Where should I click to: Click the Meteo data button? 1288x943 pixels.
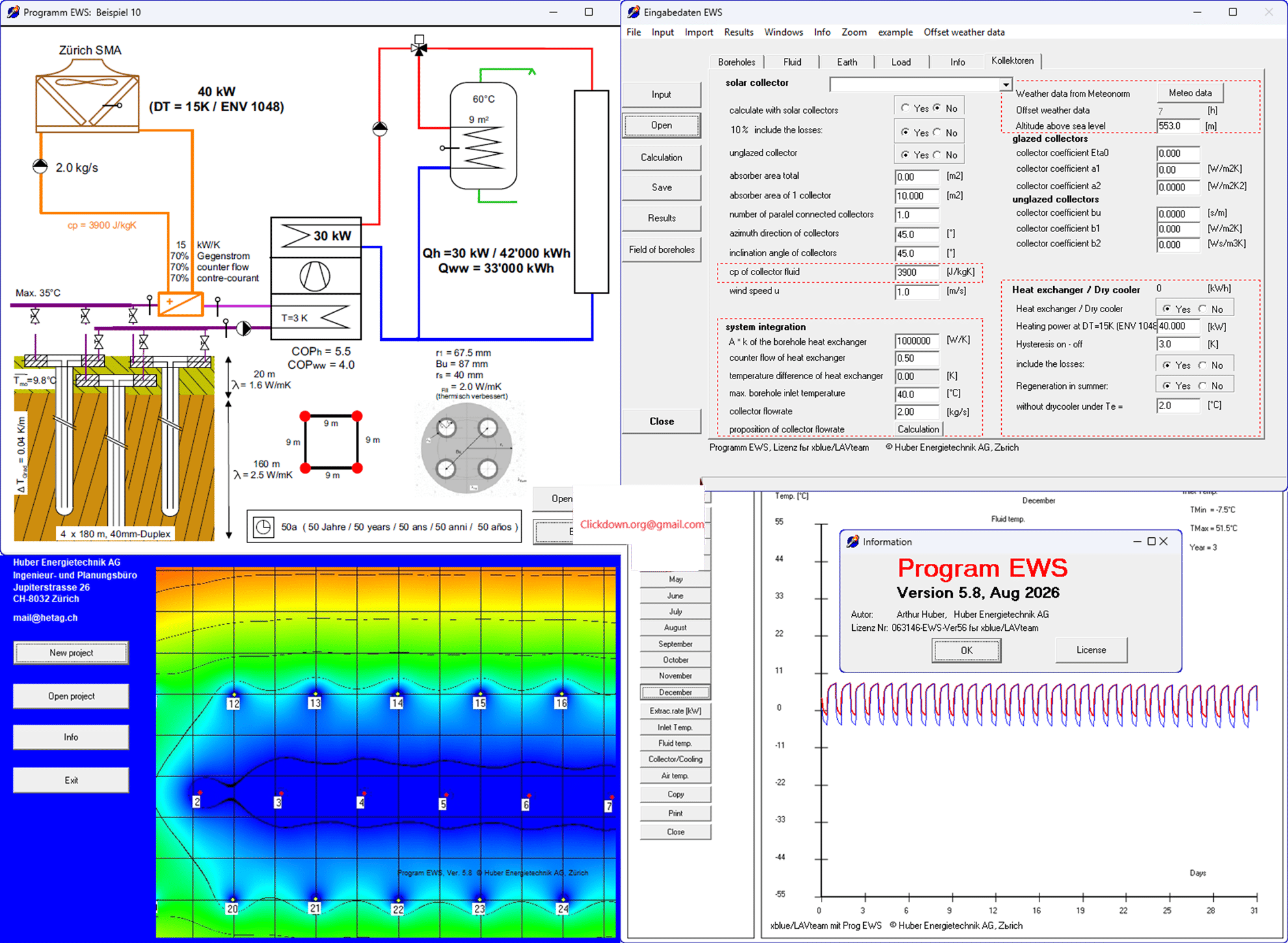pos(1190,93)
